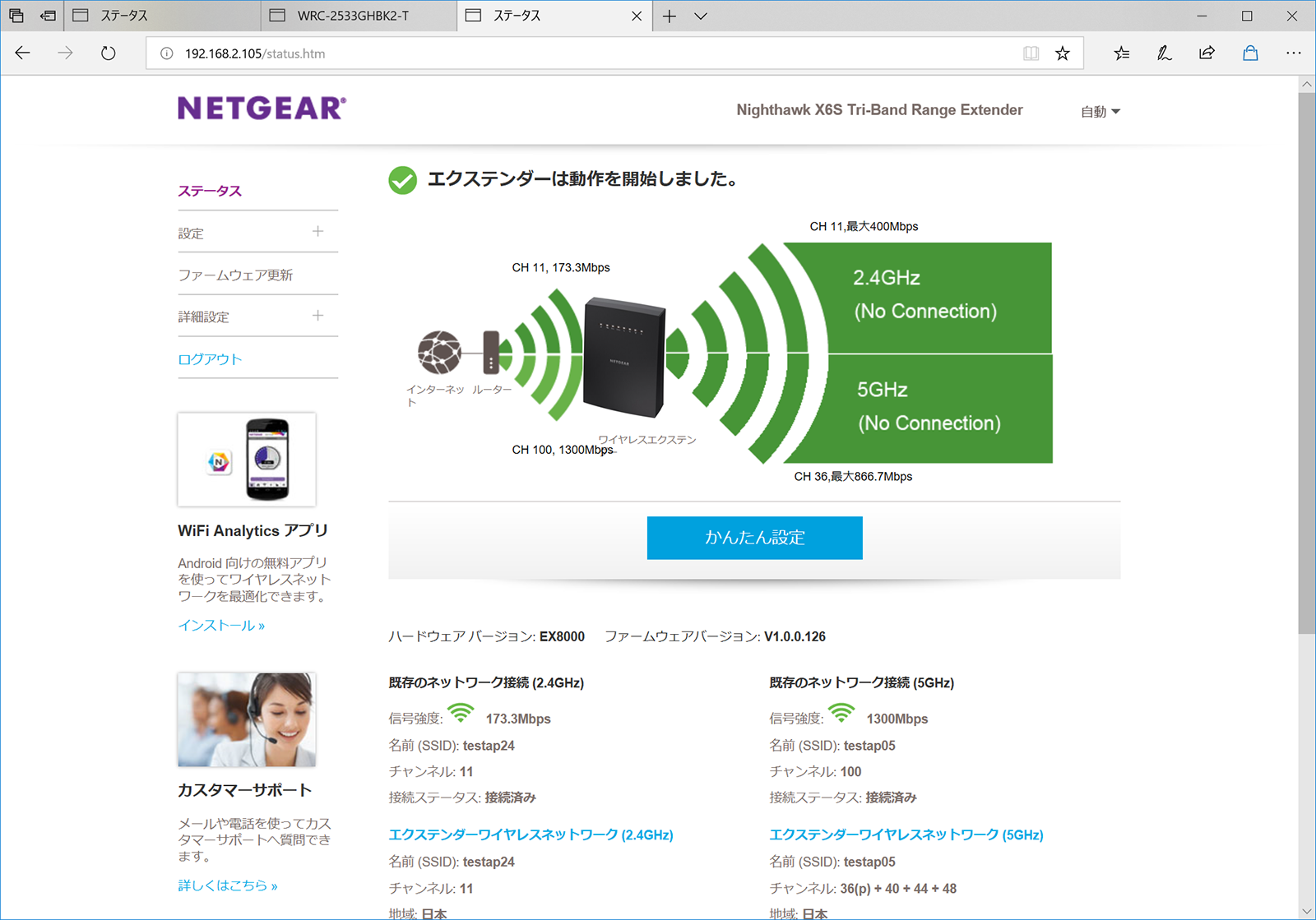Screen dimensions: 1316x920
Task: Open the Windows Ink annotation tool
Action: [1164, 53]
